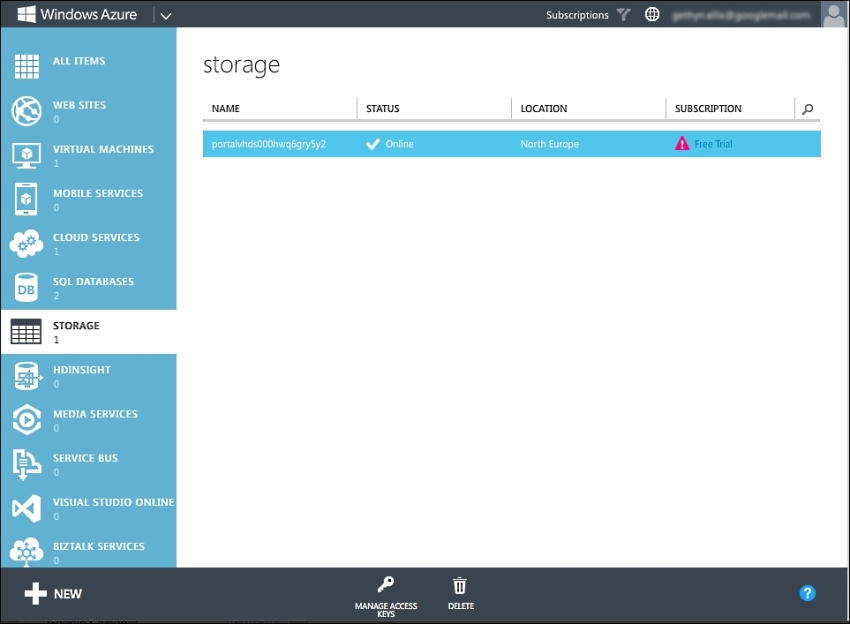Viewport: 850px width, 624px height.
Task: Expand the Windows Azure dropdown chevron
Action: click(166, 16)
